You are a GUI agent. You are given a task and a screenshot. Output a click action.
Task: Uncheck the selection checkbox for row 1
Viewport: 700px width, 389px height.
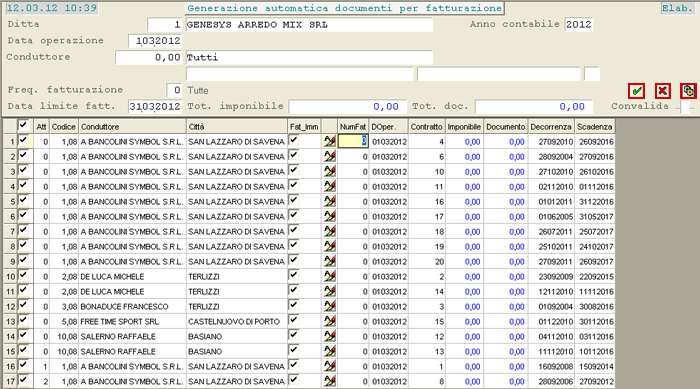pyautogui.click(x=23, y=140)
